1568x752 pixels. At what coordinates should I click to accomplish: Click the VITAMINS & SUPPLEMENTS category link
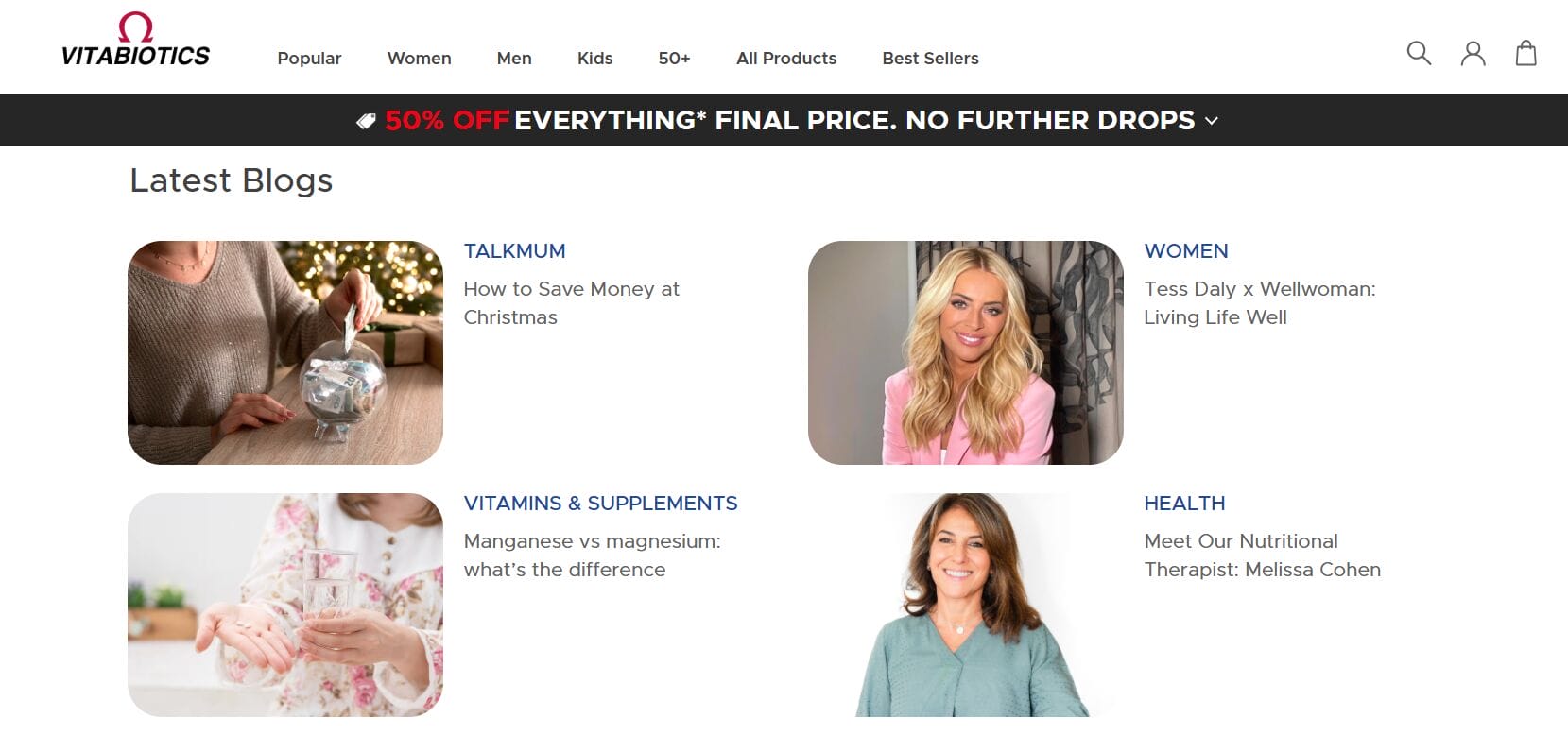pyautogui.click(x=600, y=504)
